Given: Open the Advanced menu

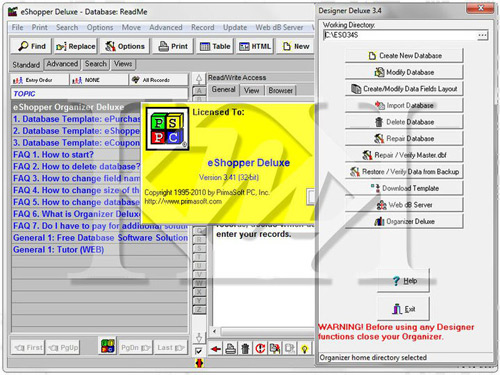Looking at the screenshot, I should tap(166, 27).
